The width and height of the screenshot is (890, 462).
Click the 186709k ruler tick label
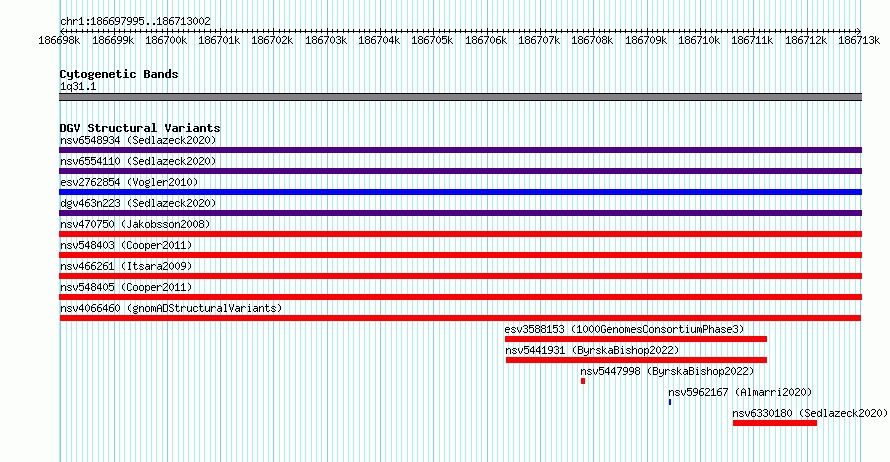pyautogui.click(x=646, y=40)
